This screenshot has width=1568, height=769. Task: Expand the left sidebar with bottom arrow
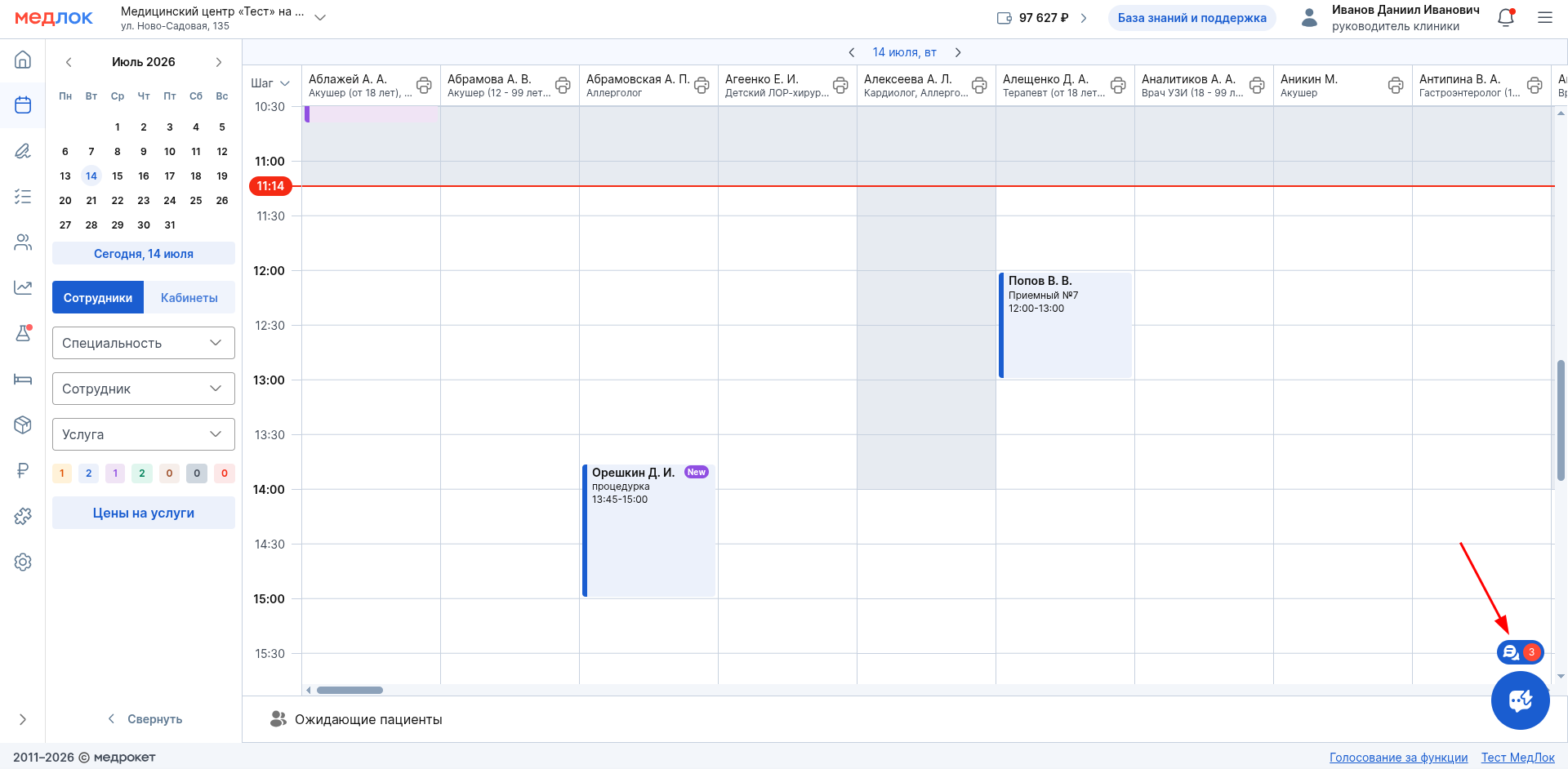(x=23, y=719)
